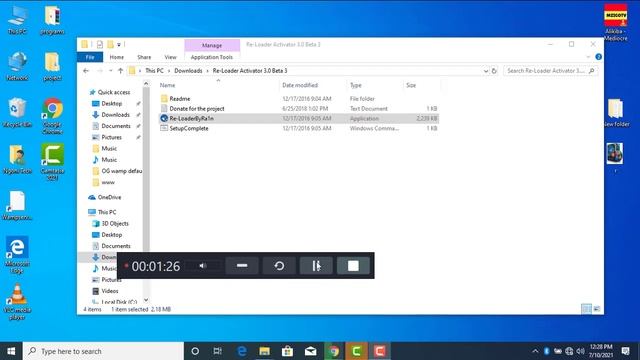The image size is (640, 360).
Task: Select Recycle Bin desktop icon
Action: coord(17,113)
